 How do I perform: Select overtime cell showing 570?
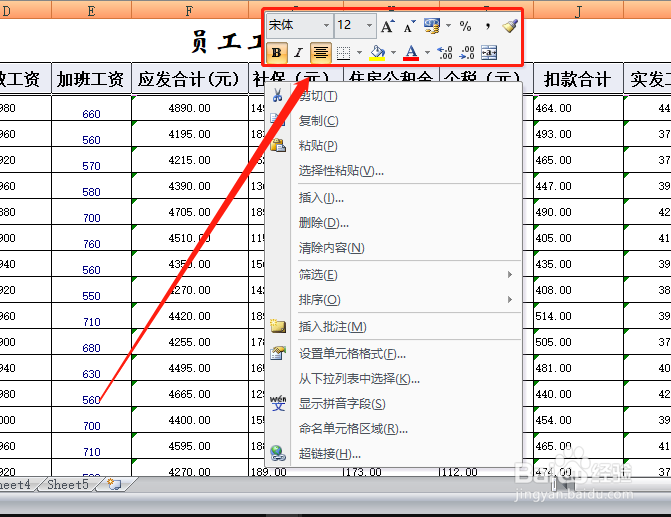click(91, 160)
